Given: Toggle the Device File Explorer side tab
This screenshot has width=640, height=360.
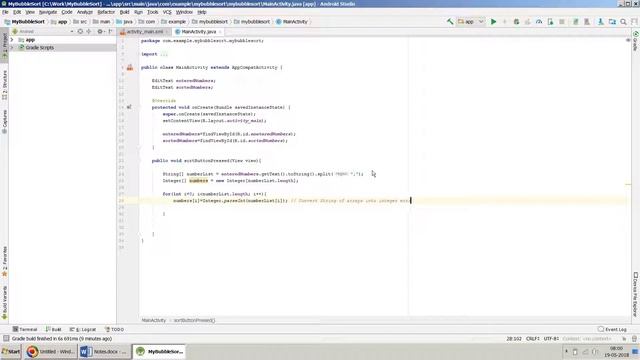Looking at the screenshot, I should 636,295.
